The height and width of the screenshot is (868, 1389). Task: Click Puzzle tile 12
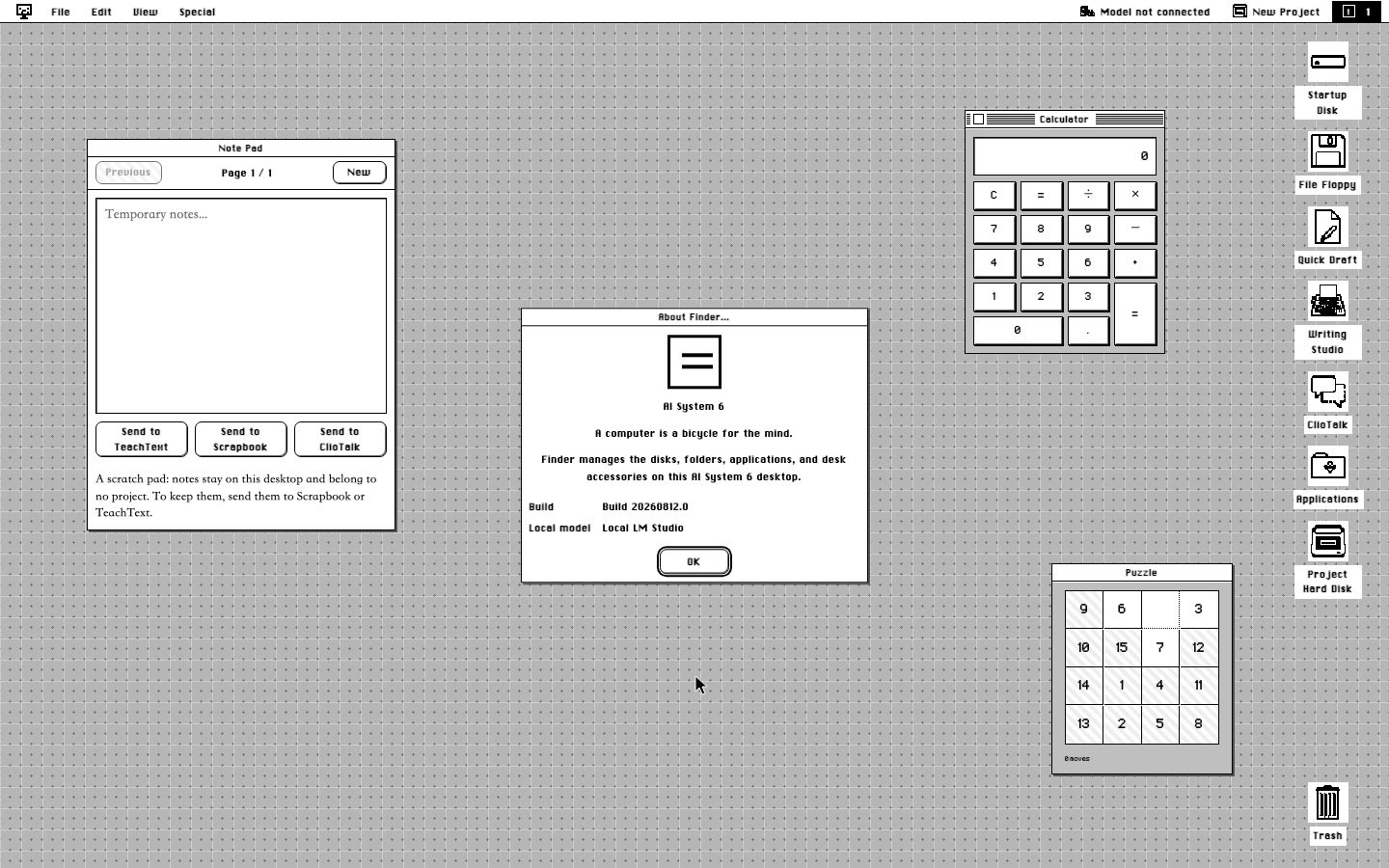click(1199, 648)
